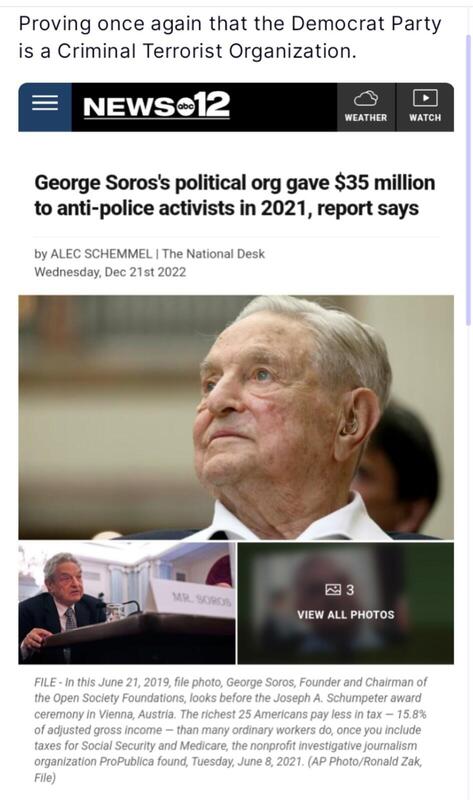Open the hamburger menu icon
The width and height of the screenshot is (473, 800).
point(45,103)
